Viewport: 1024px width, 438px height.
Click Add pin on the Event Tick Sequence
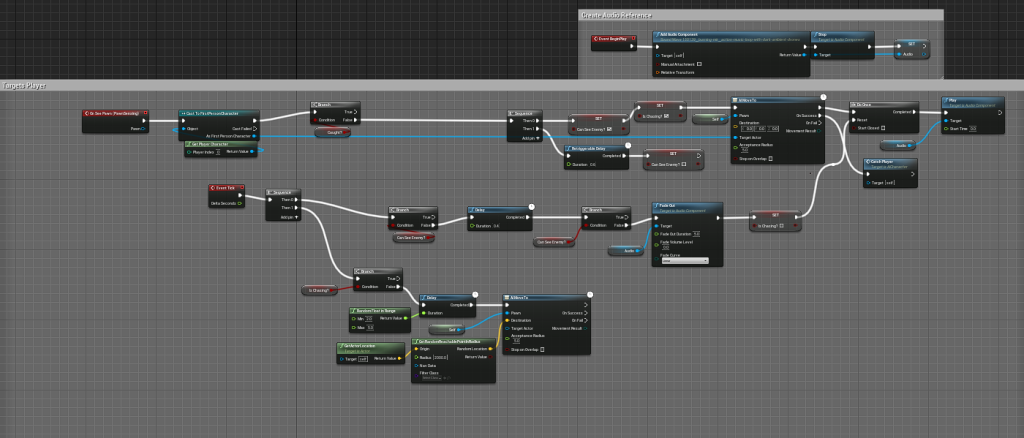(285, 216)
